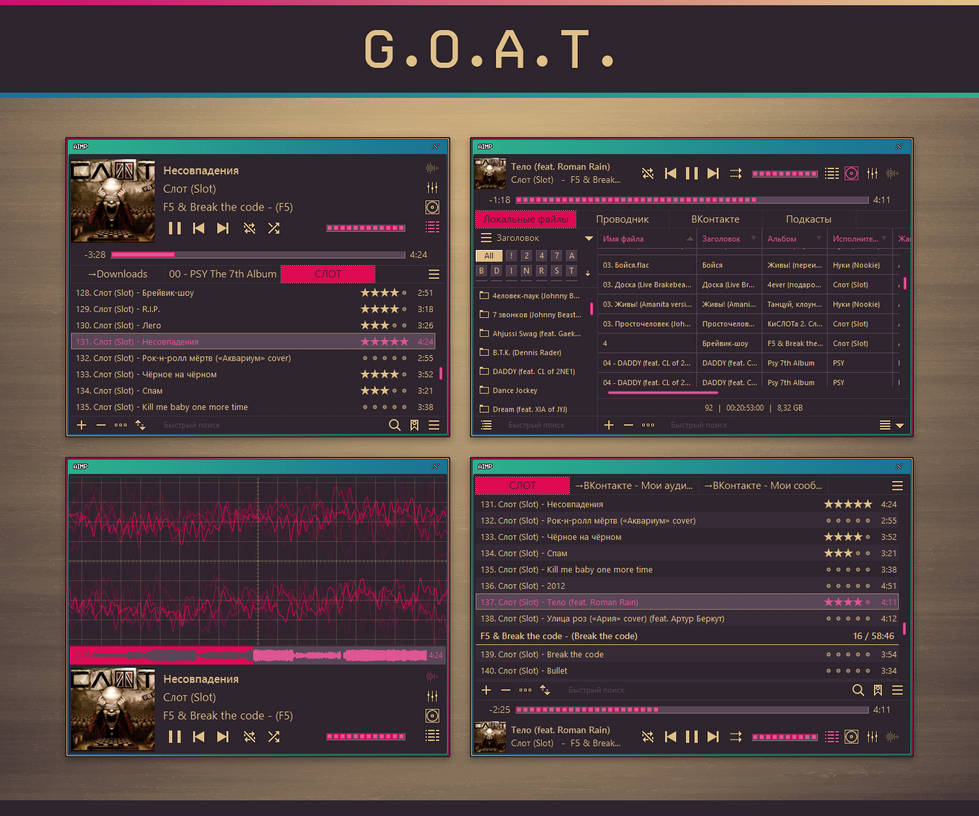Toggle repeat in the bottom-left visualization window
The height and width of the screenshot is (816, 979).
pyautogui.click(x=250, y=737)
